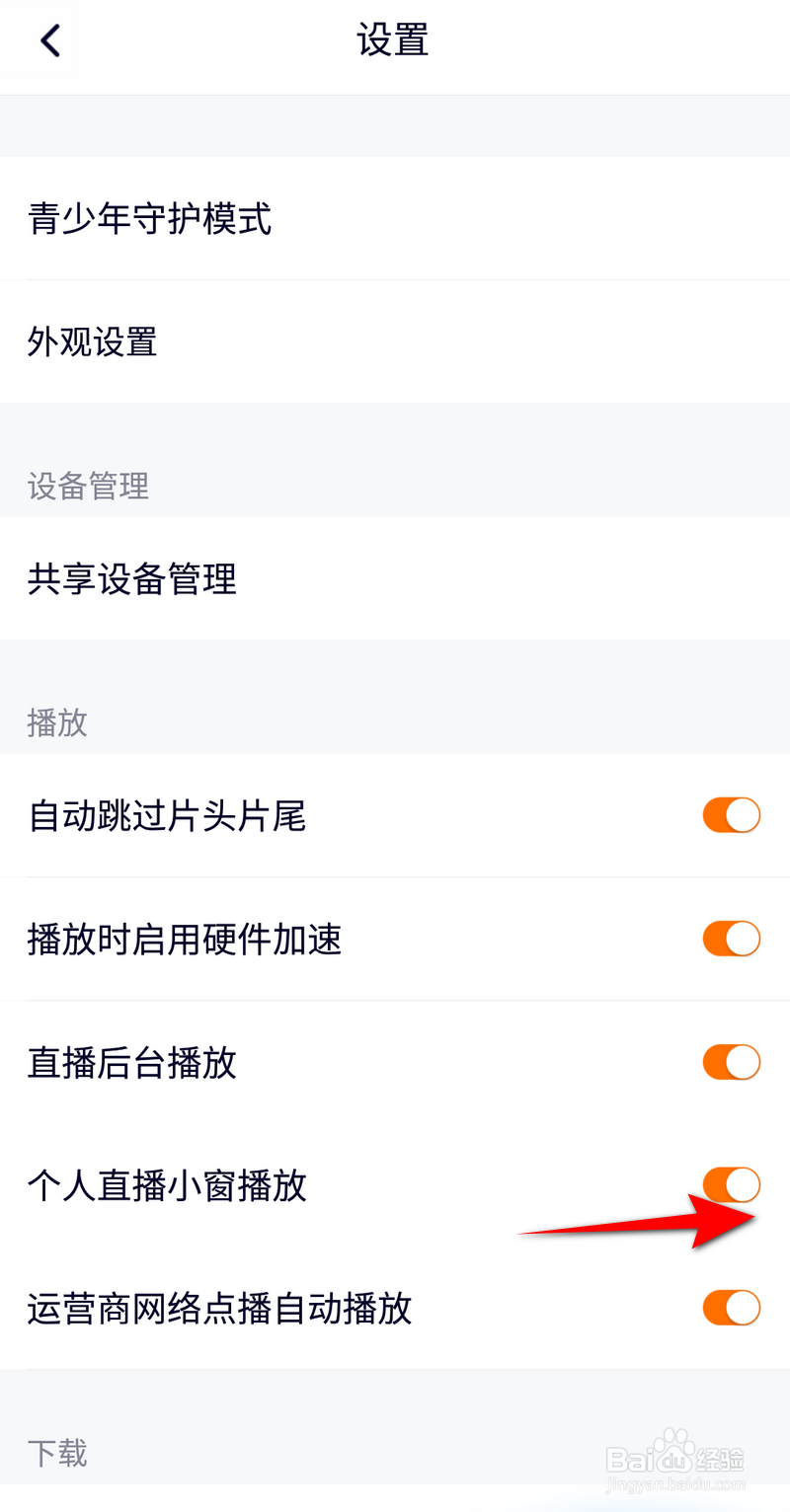Click the 运营商网络点播自动播放 label text

[219, 1309]
